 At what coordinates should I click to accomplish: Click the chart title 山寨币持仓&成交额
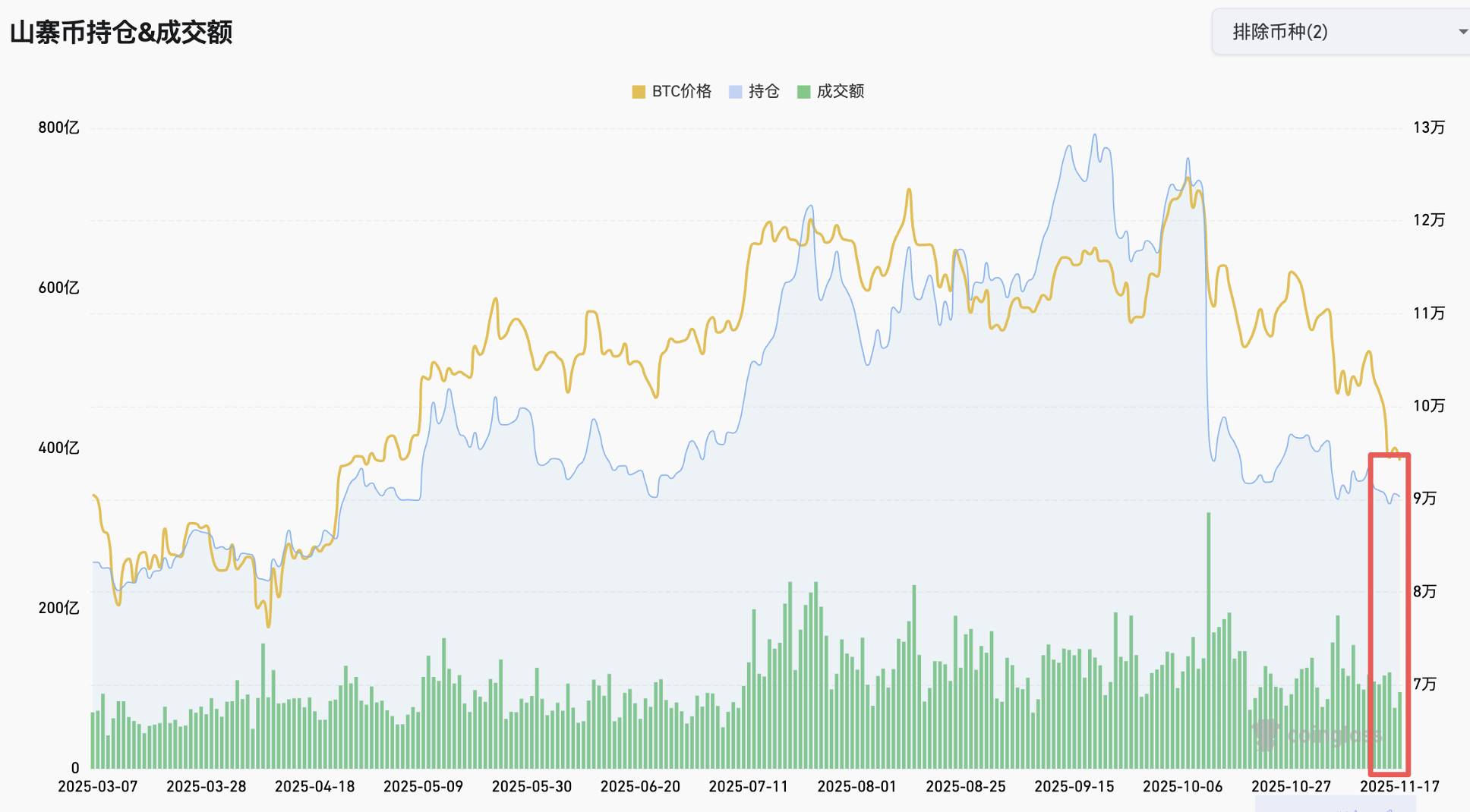[x=125, y=34]
